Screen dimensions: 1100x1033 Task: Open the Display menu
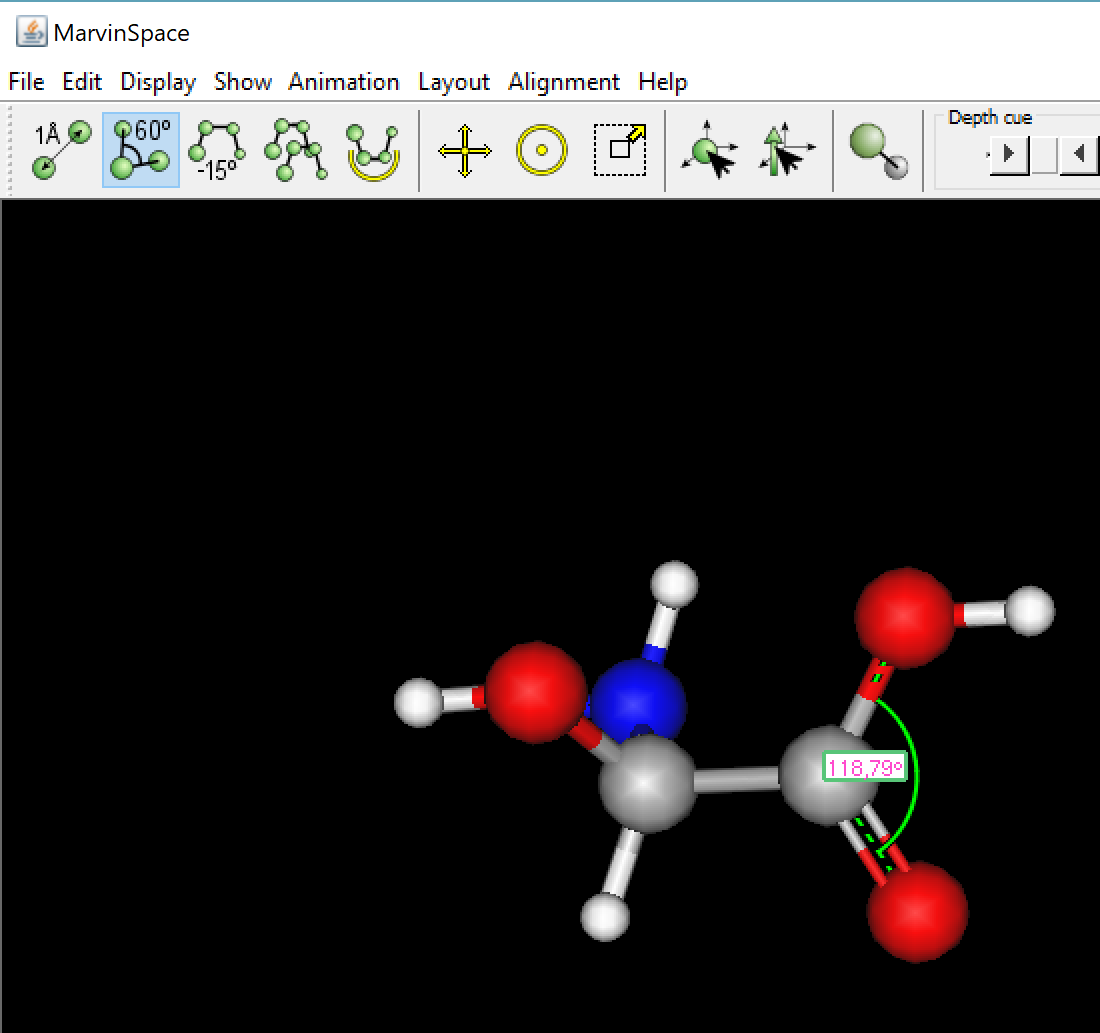[158, 82]
